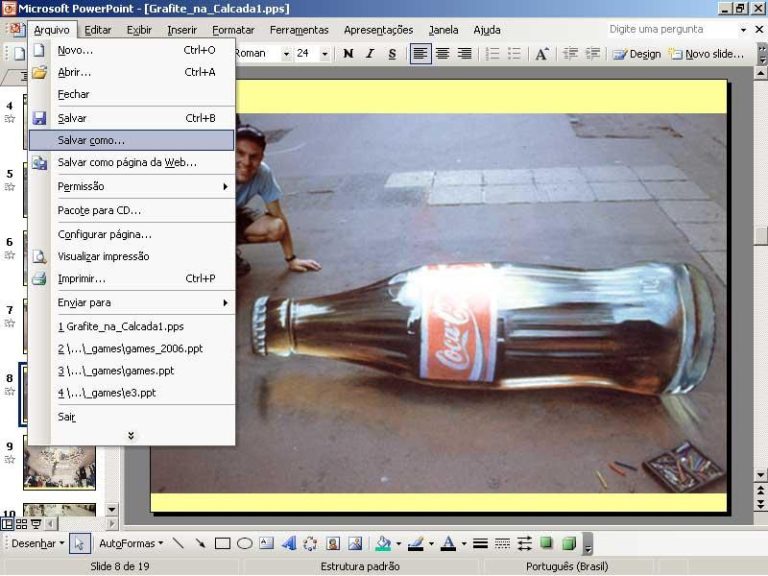
Task: Open font name dropdown arrow
Action: 286,54
